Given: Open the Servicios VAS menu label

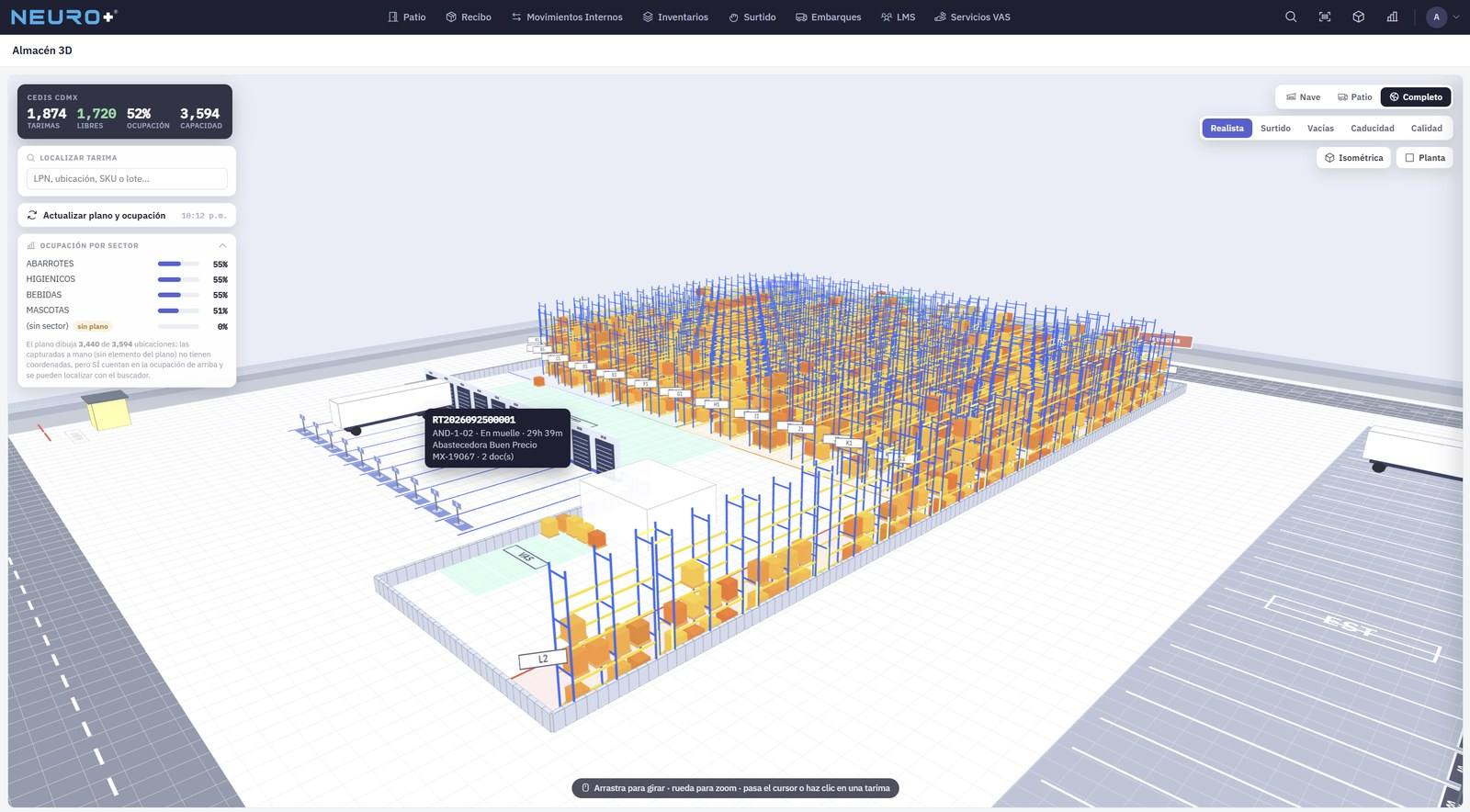Looking at the screenshot, I should [980, 17].
